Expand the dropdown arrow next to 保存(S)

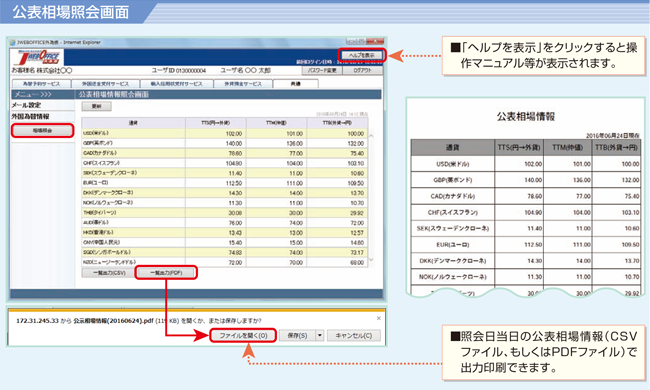[320, 336]
